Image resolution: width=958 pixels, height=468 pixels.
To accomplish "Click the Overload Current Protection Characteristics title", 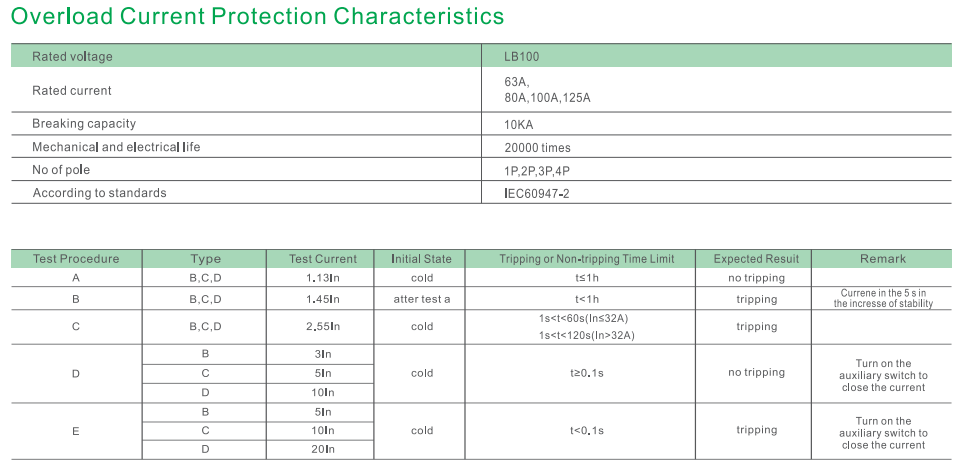I will tap(258, 17).
